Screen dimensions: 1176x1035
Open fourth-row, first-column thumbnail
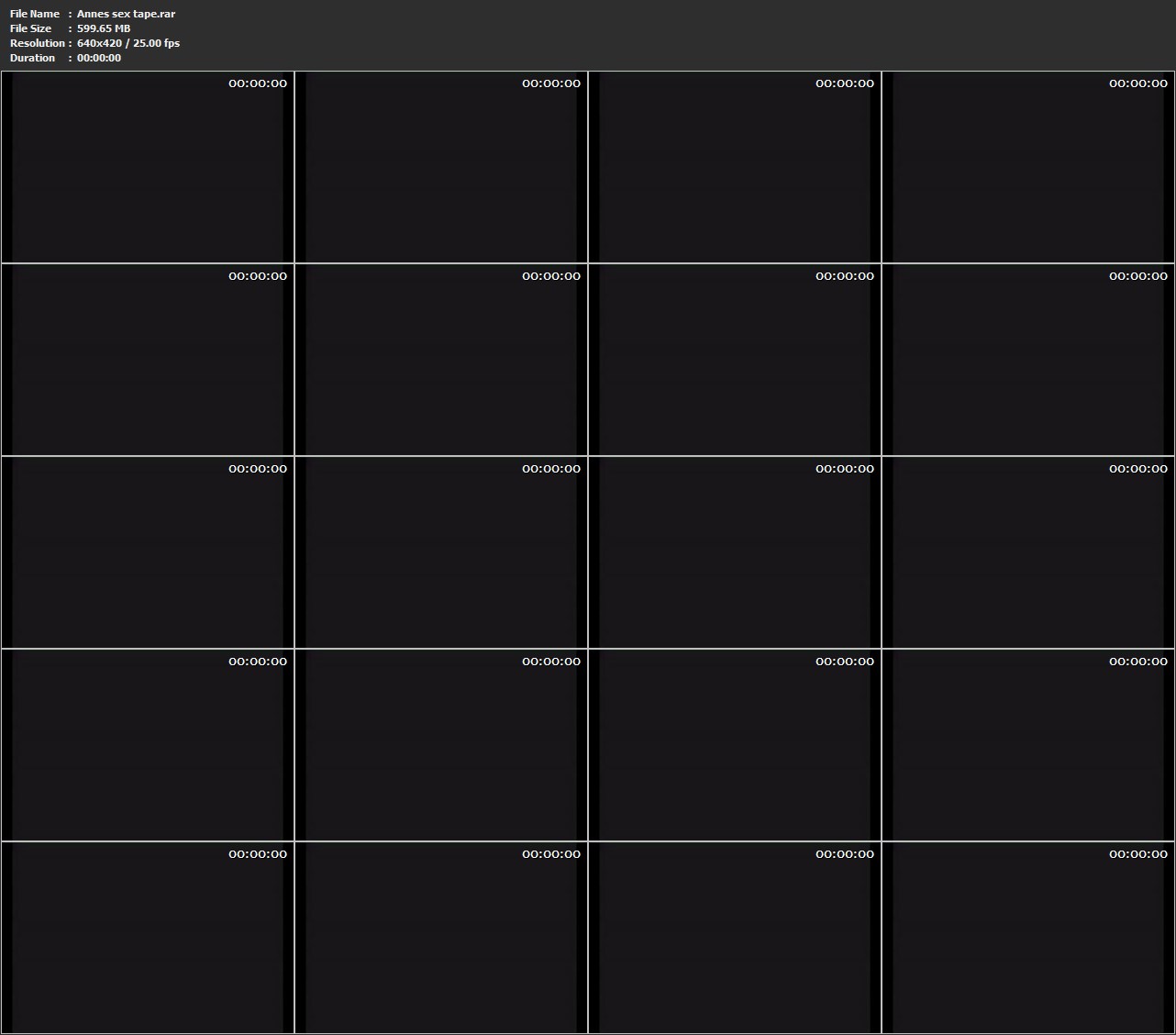pyautogui.click(x=148, y=745)
